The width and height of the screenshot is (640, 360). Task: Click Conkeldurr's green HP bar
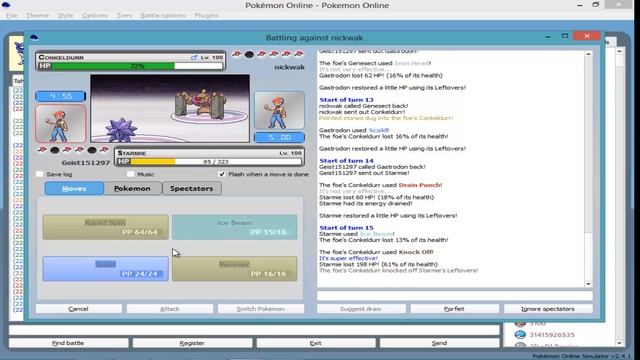pyautogui.click(x=113, y=66)
